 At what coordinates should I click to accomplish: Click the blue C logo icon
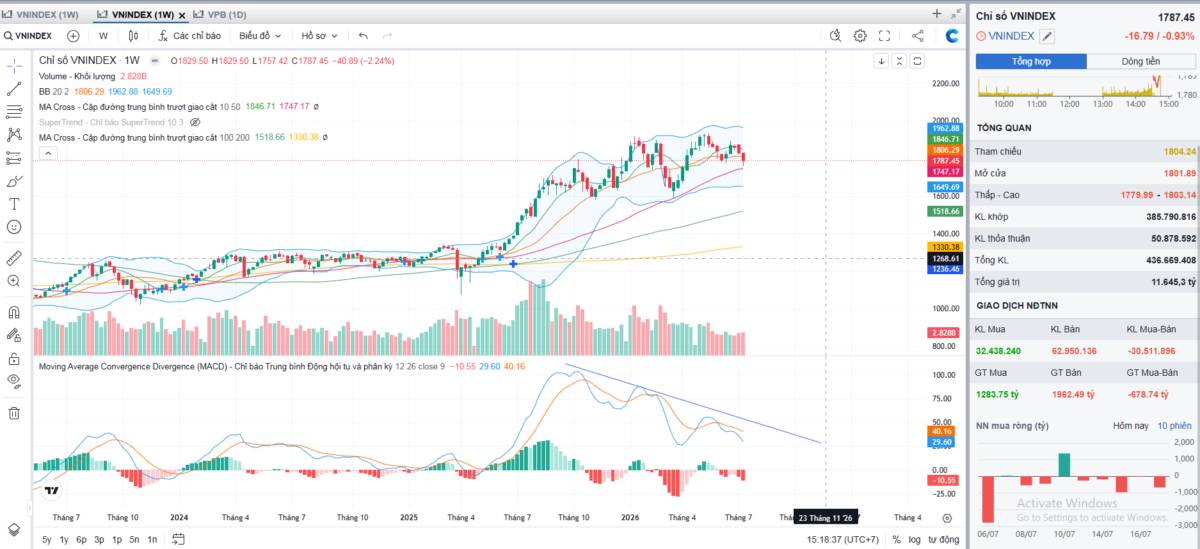(953, 35)
